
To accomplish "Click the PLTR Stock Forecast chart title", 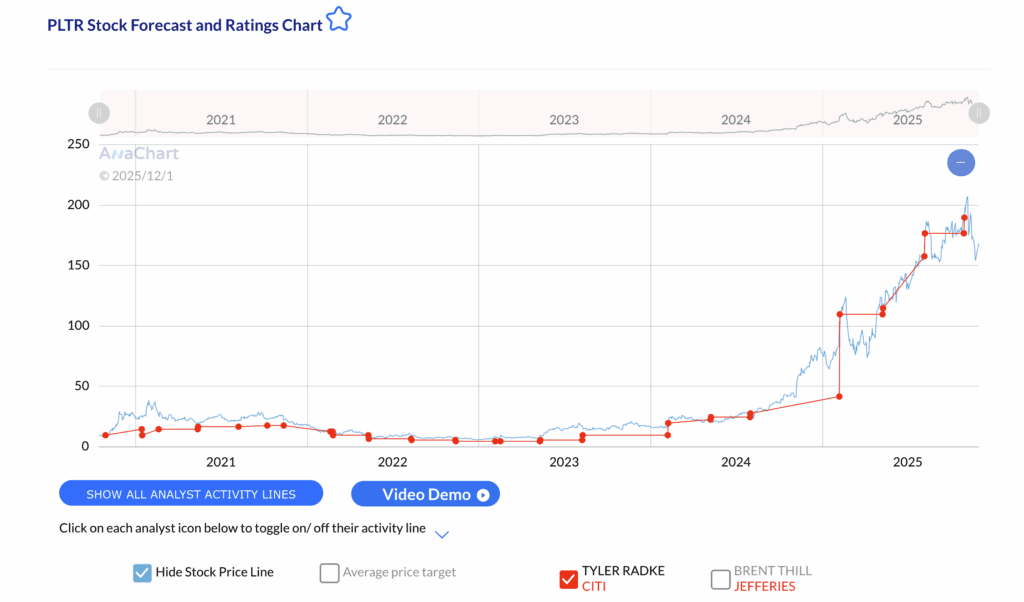I will pyautogui.click(x=185, y=25).
